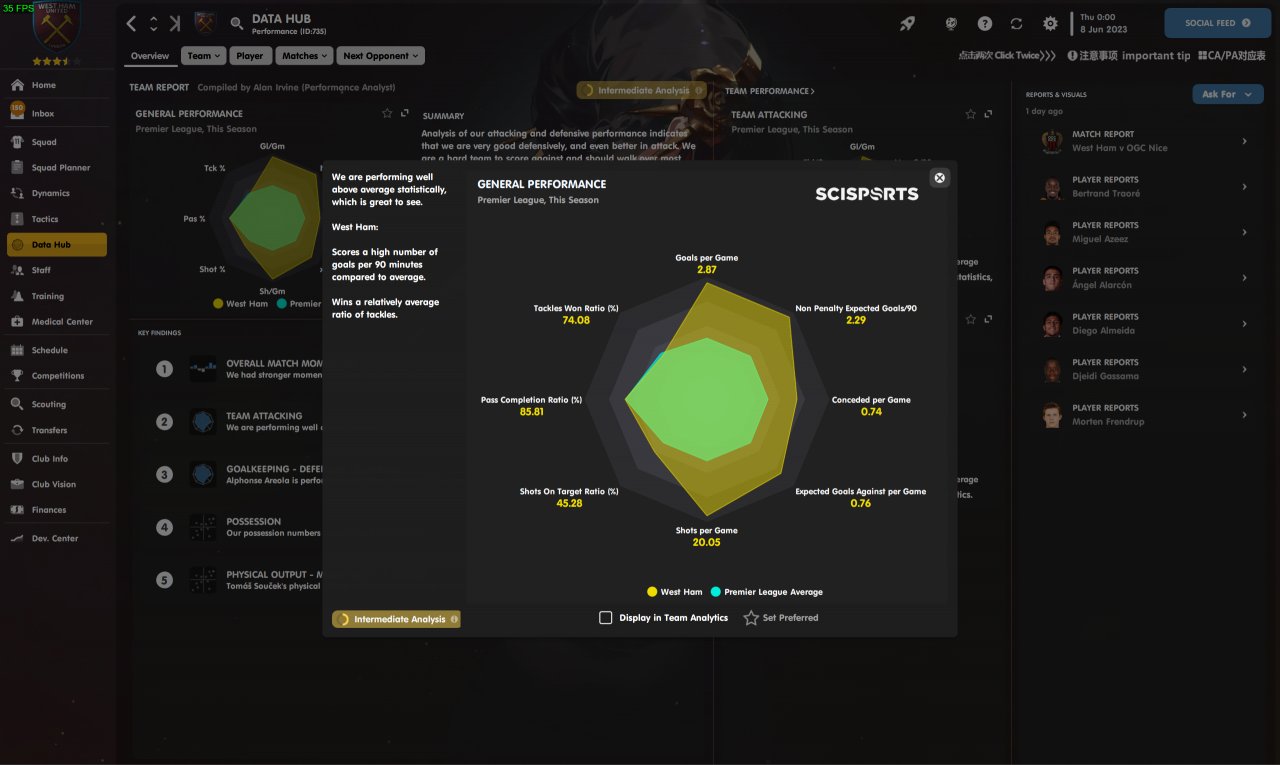Click Intermediate Analysis button inside the dialog

coord(396,619)
